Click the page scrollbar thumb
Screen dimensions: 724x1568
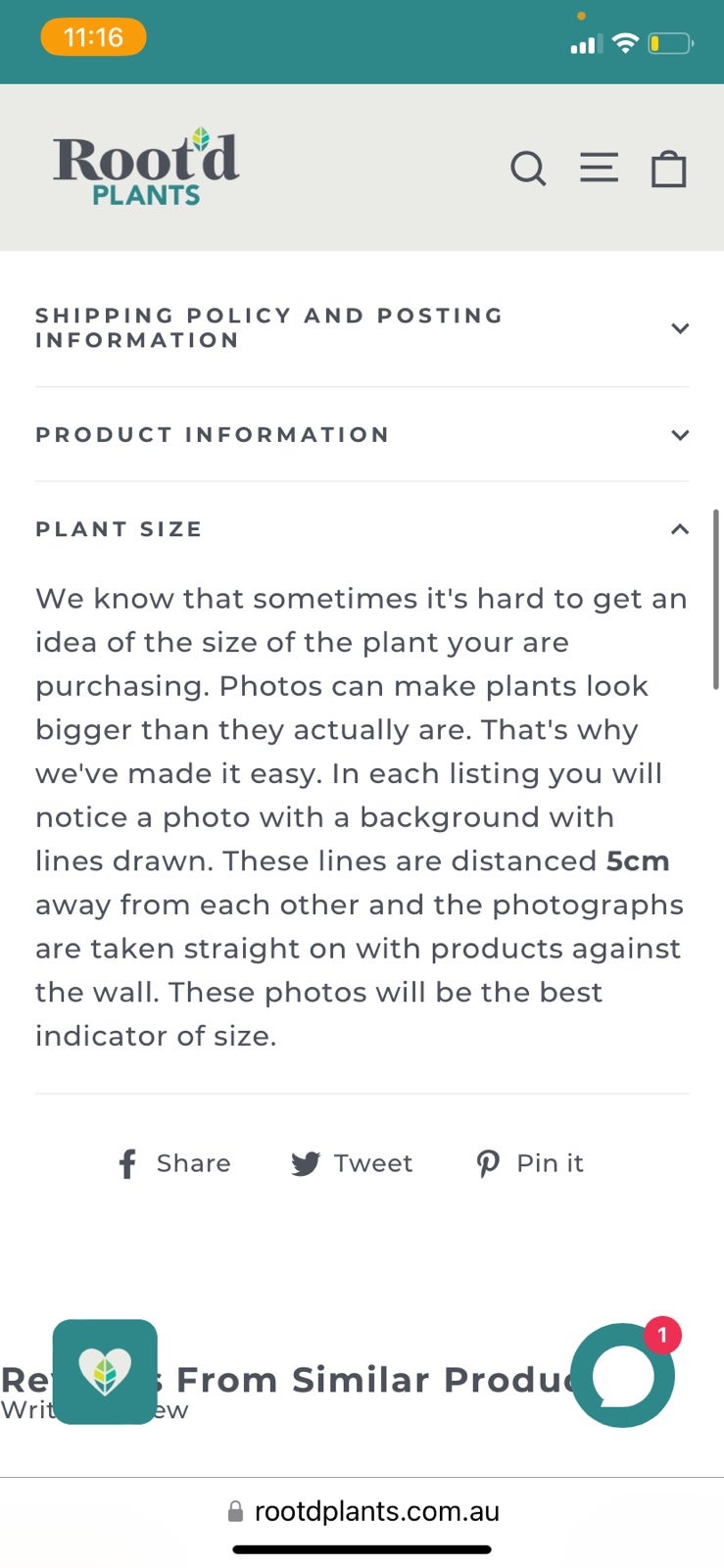(x=716, y=599)
